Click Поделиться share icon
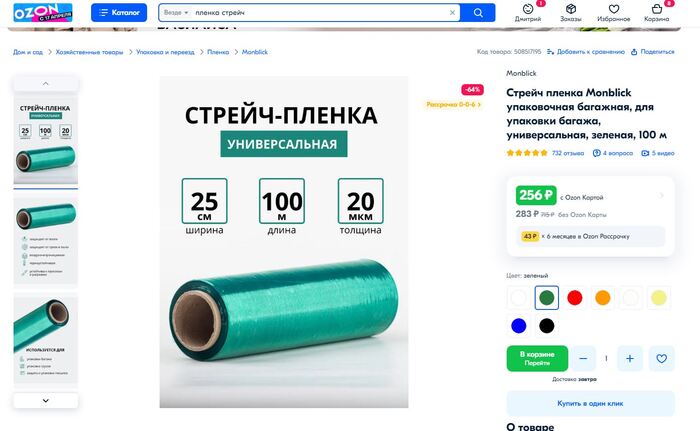This screenshot has height=431, width=700. [634, 52]
